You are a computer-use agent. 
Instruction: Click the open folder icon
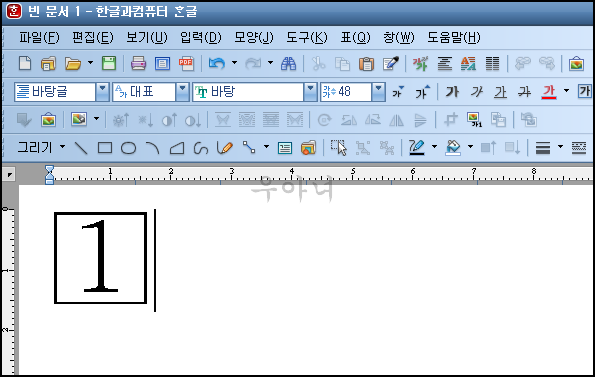(x=72, y=64)
